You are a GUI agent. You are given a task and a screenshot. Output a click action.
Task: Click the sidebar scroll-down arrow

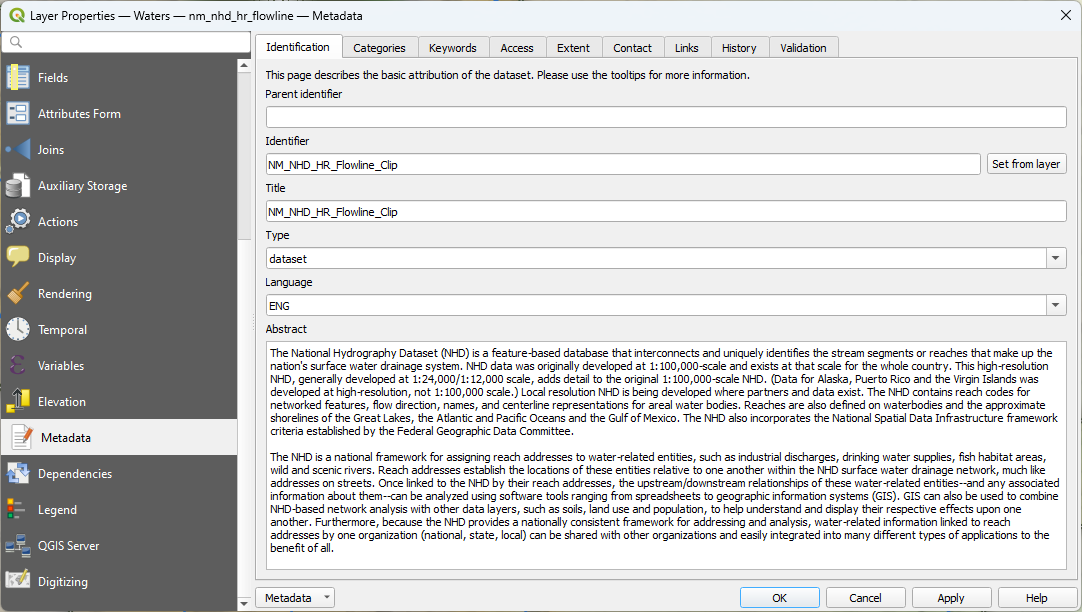(x=244, y=603)
